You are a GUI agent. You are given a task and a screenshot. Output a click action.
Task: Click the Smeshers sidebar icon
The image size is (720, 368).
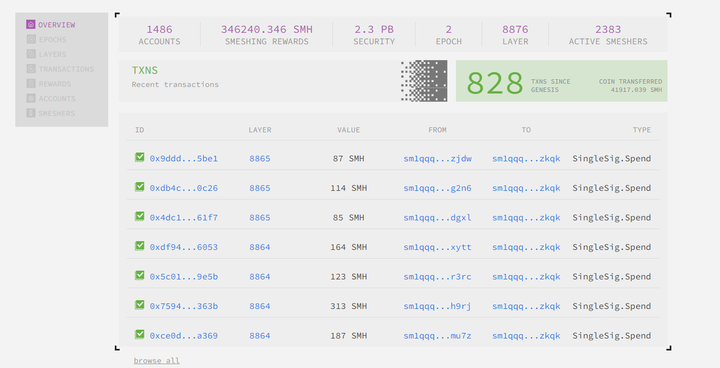pos(31,113)
